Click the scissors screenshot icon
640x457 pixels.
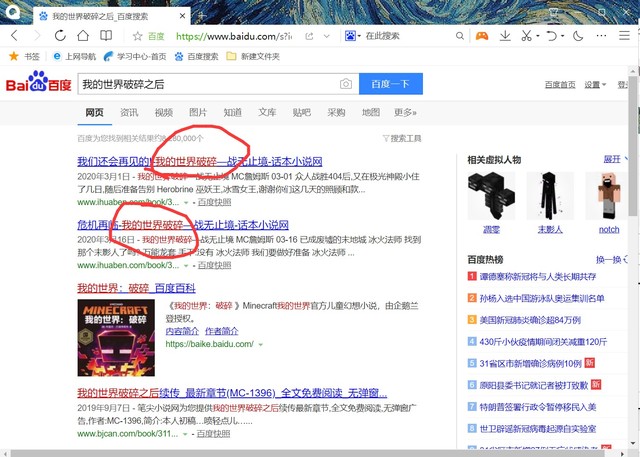[528, 36]
